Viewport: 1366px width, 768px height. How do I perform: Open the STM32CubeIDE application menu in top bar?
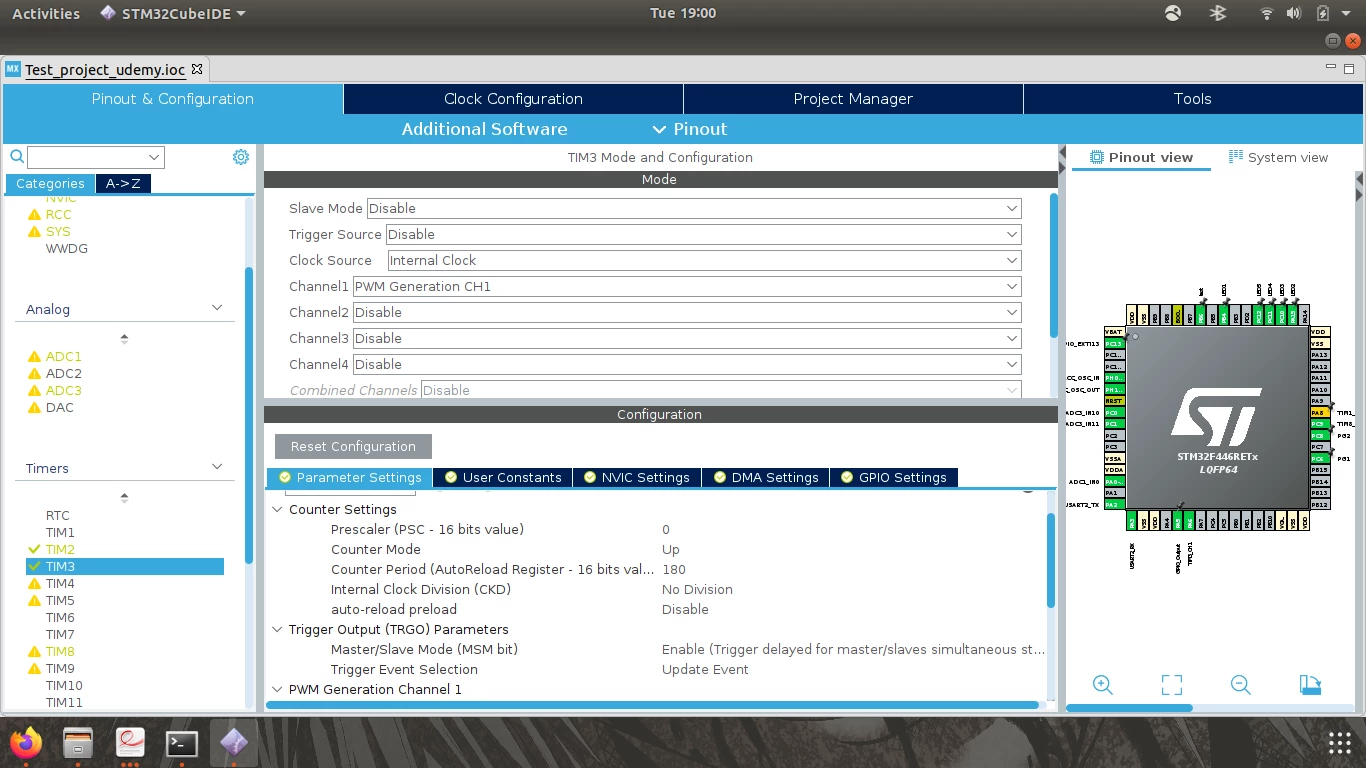coord(174,13)
